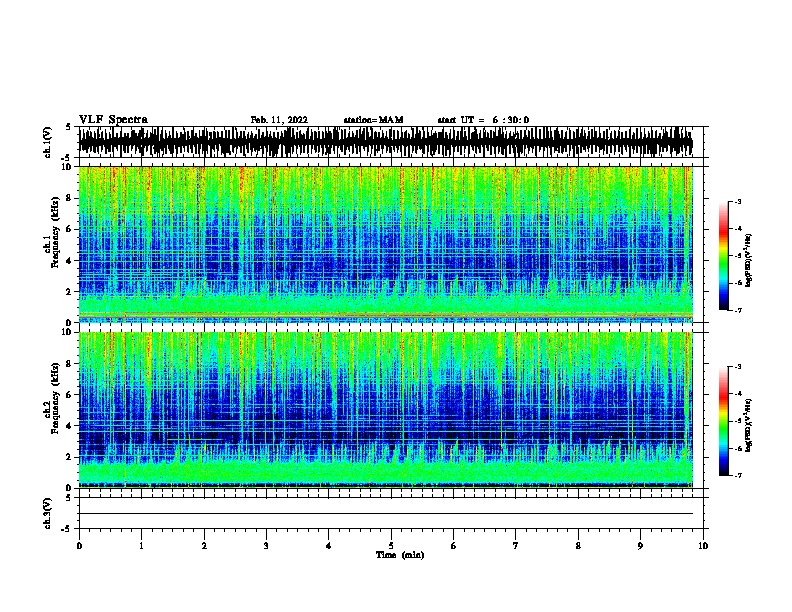The image size is (792, 612).
Task: Click the "6" kHz tick on ch.1 spectrogram
Action: pos(69,229)
